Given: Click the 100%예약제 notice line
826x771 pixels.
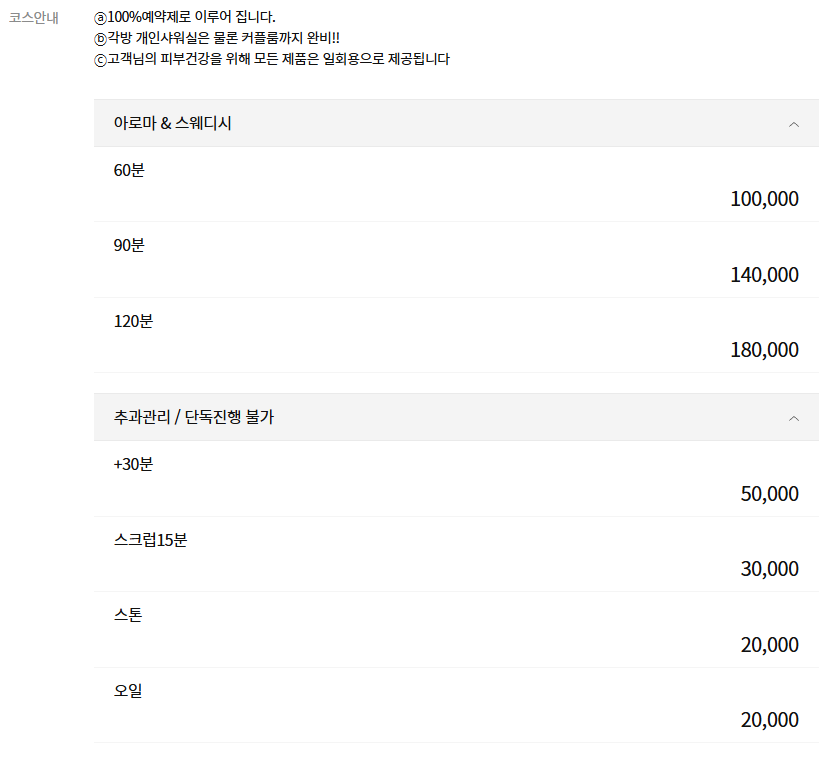Looking at the screenshot, I should [184, 17].
